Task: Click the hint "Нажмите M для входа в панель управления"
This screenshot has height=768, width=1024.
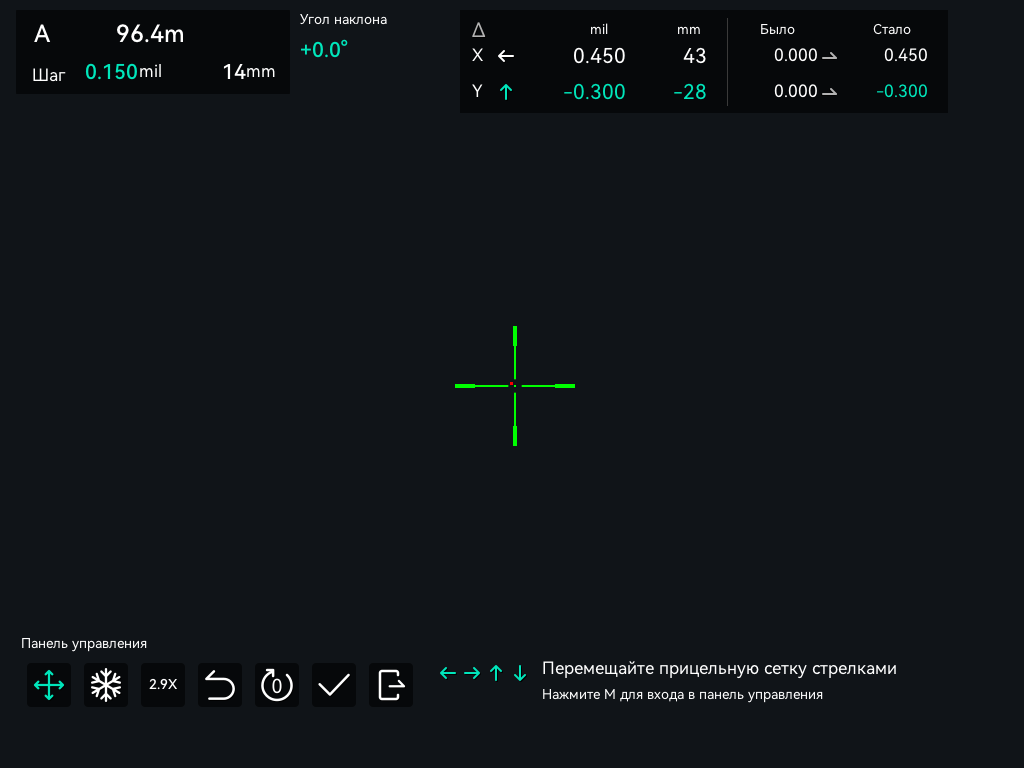Action: click(x=682, y=695)
